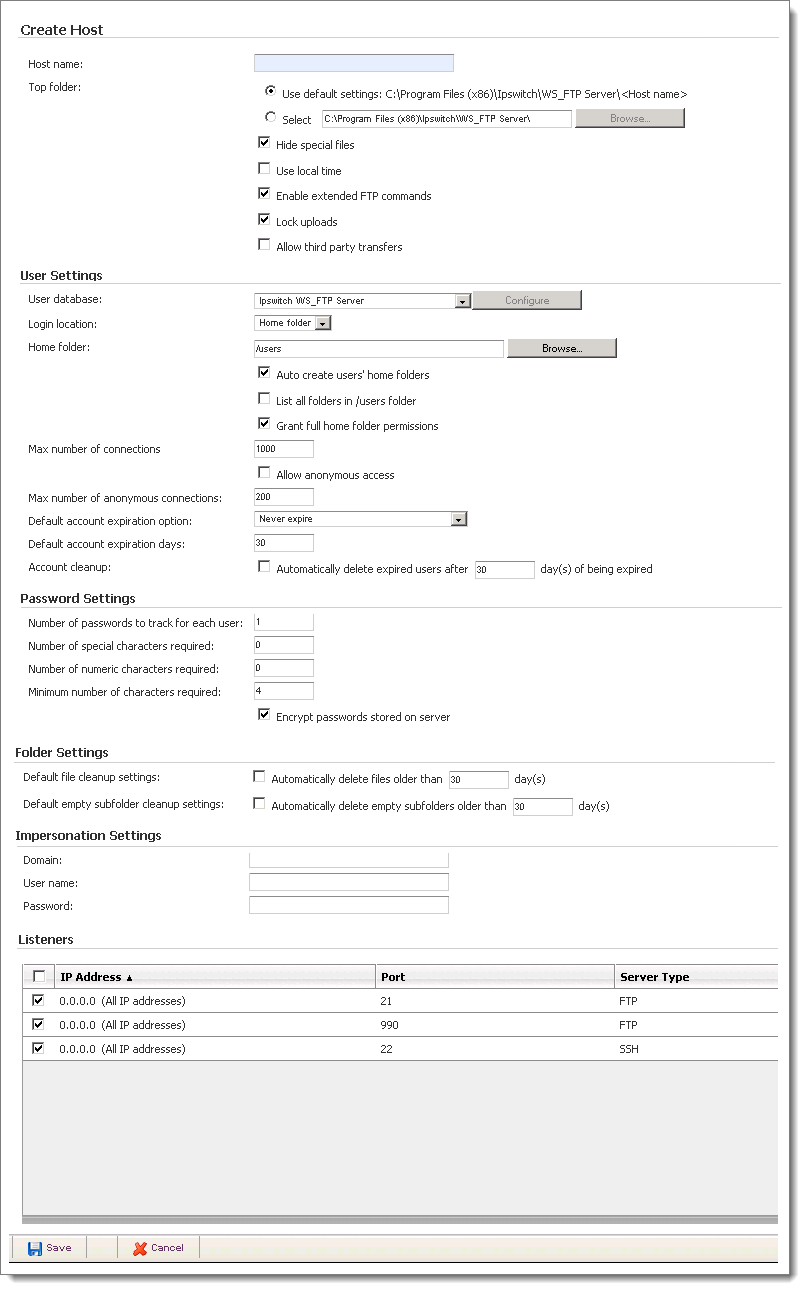This screenshot has width=805, height=1290.
Task: Click minimum number of characters field
Action: click(x=284, y=691)
